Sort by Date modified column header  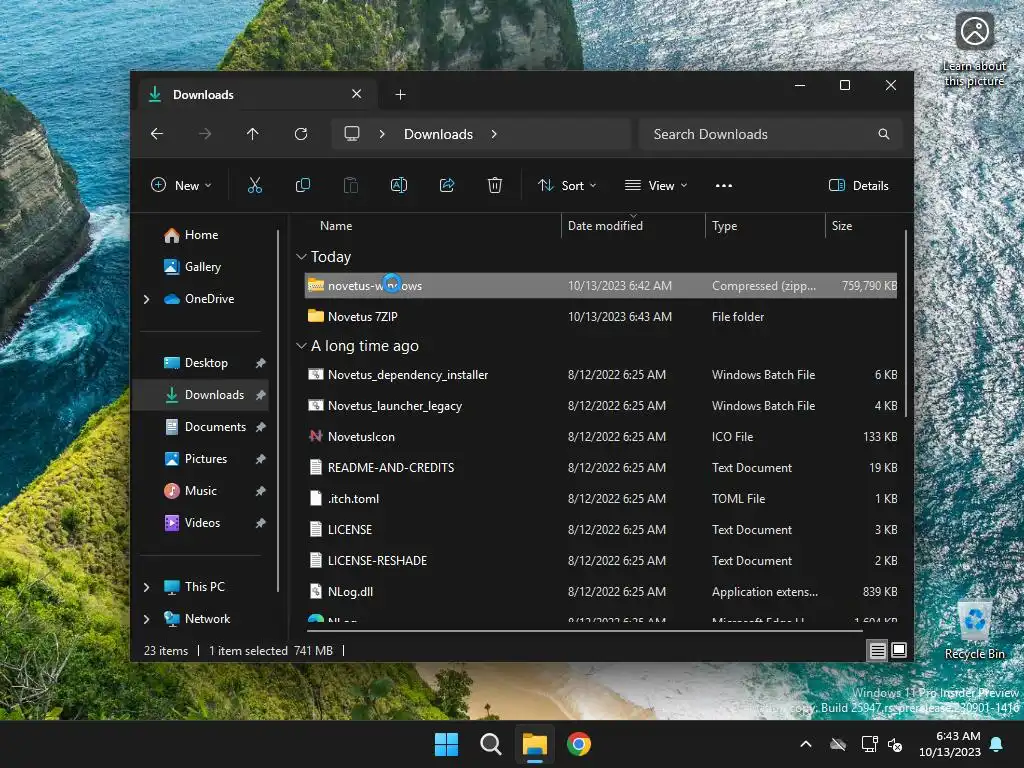[x=605, y=226]
